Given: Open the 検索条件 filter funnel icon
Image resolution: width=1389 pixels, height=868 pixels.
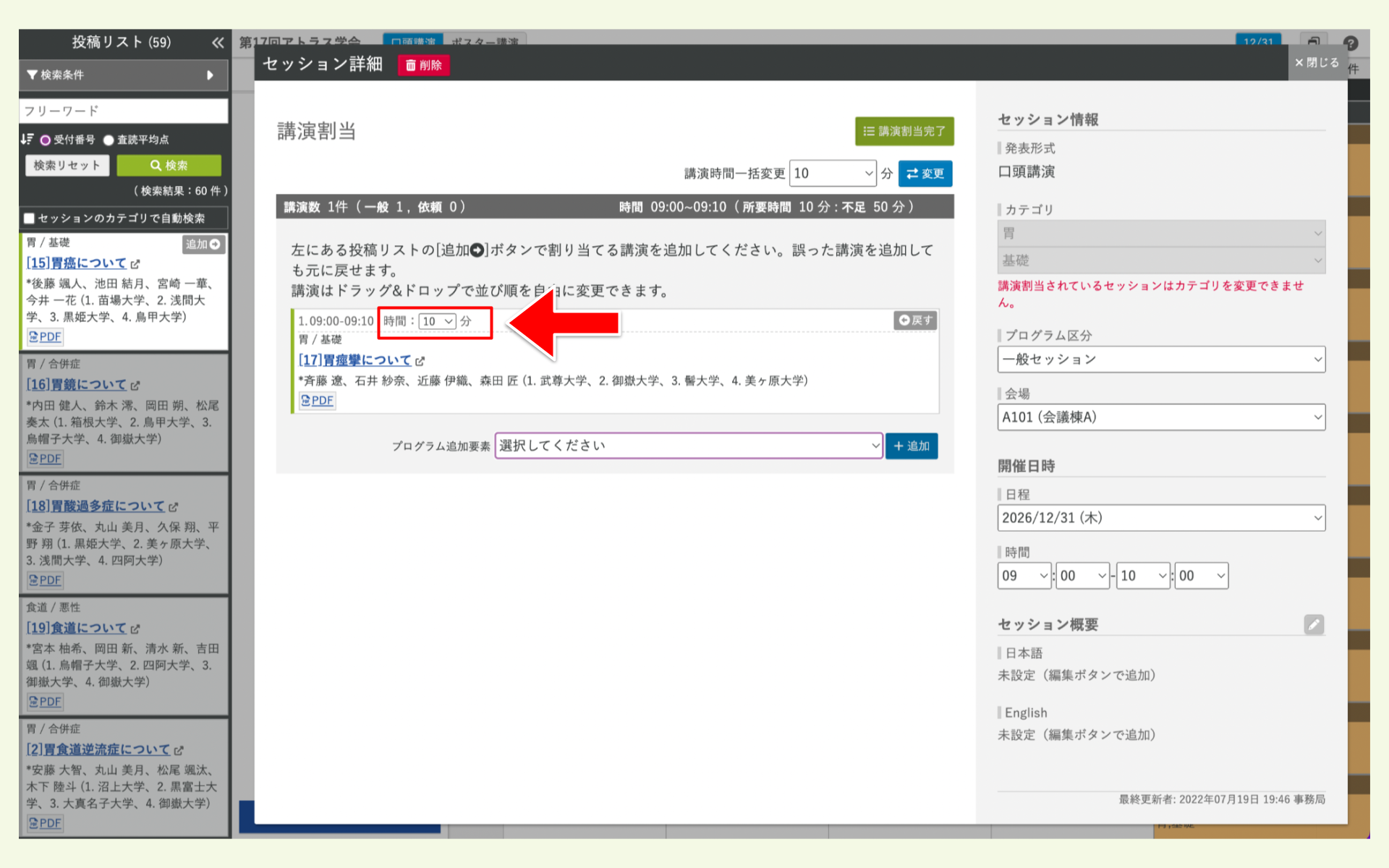Looking at the screenshot, I should (x=31, y=75).
